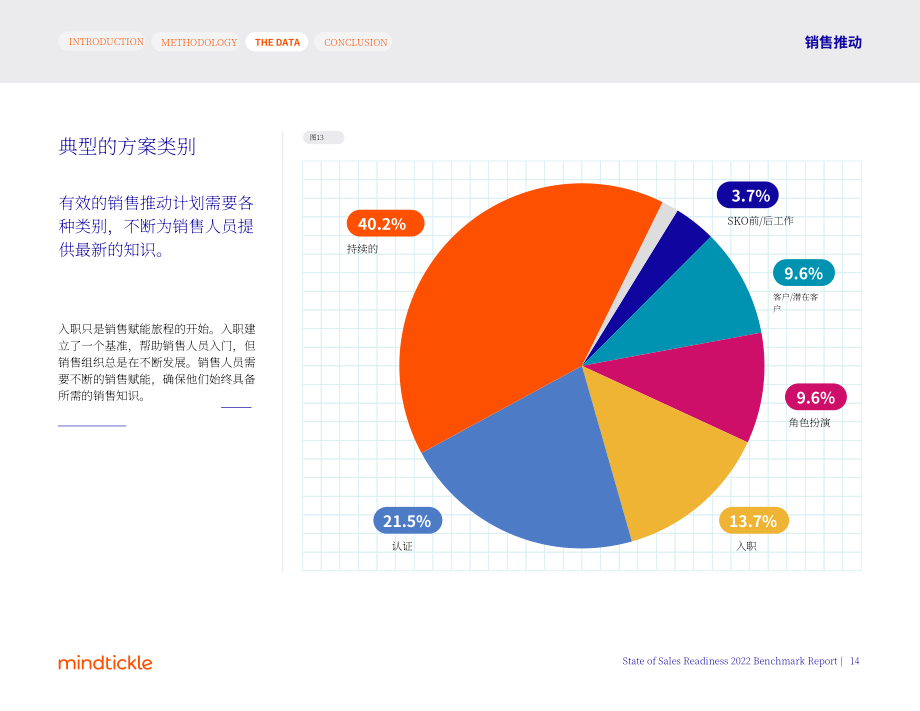Image resolution: width=920 pixels, height=711 pixels.
Task: Go to the CONCLUSION section tab
Action: (353, 42)
